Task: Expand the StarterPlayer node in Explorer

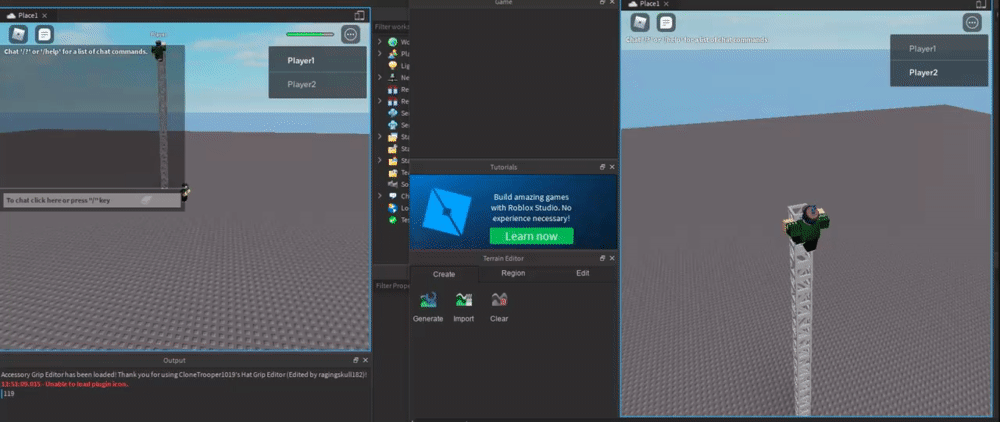Action: 379,161
